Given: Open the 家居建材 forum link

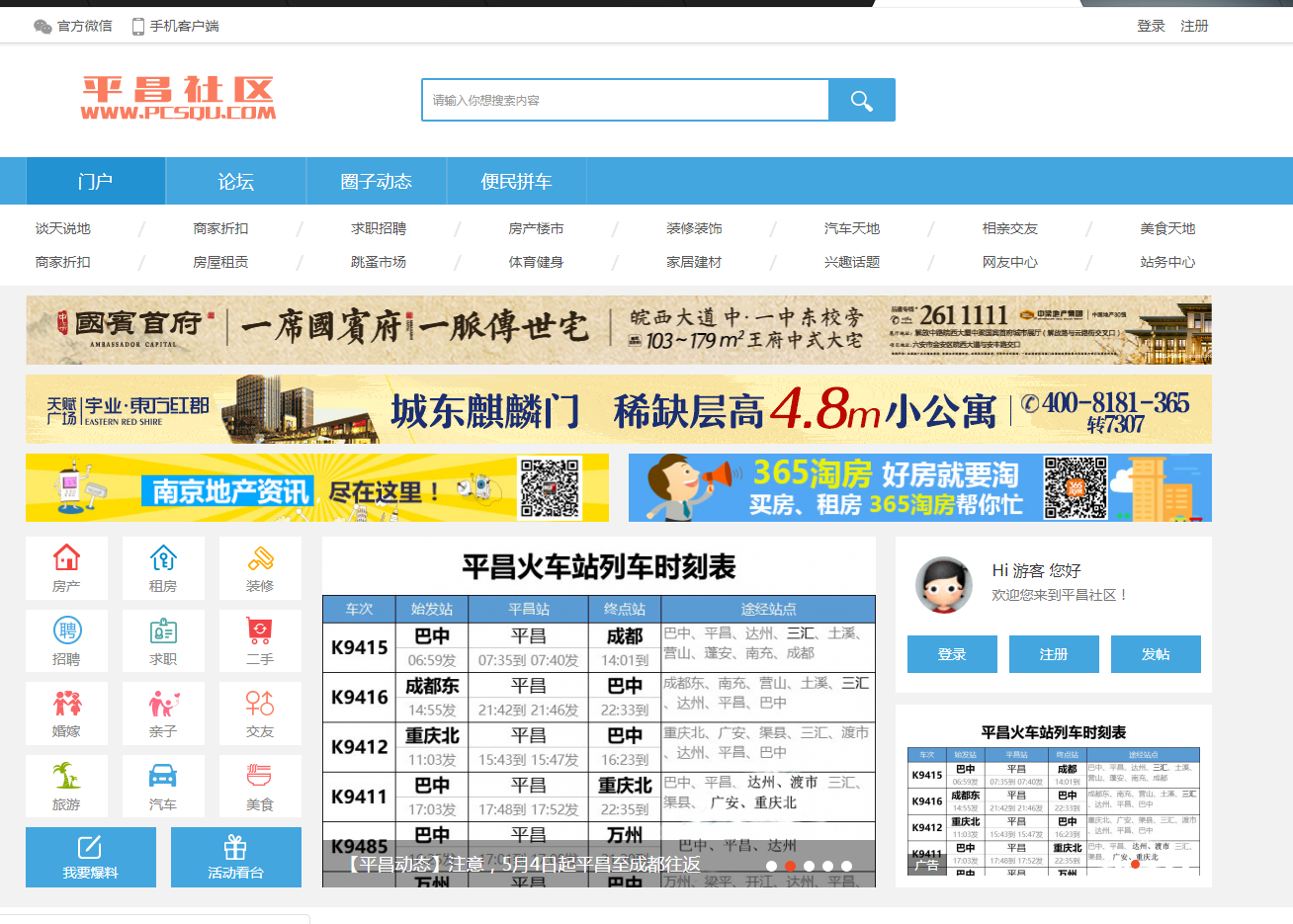Looking at the screenshot, I should [x=695, y=262].
